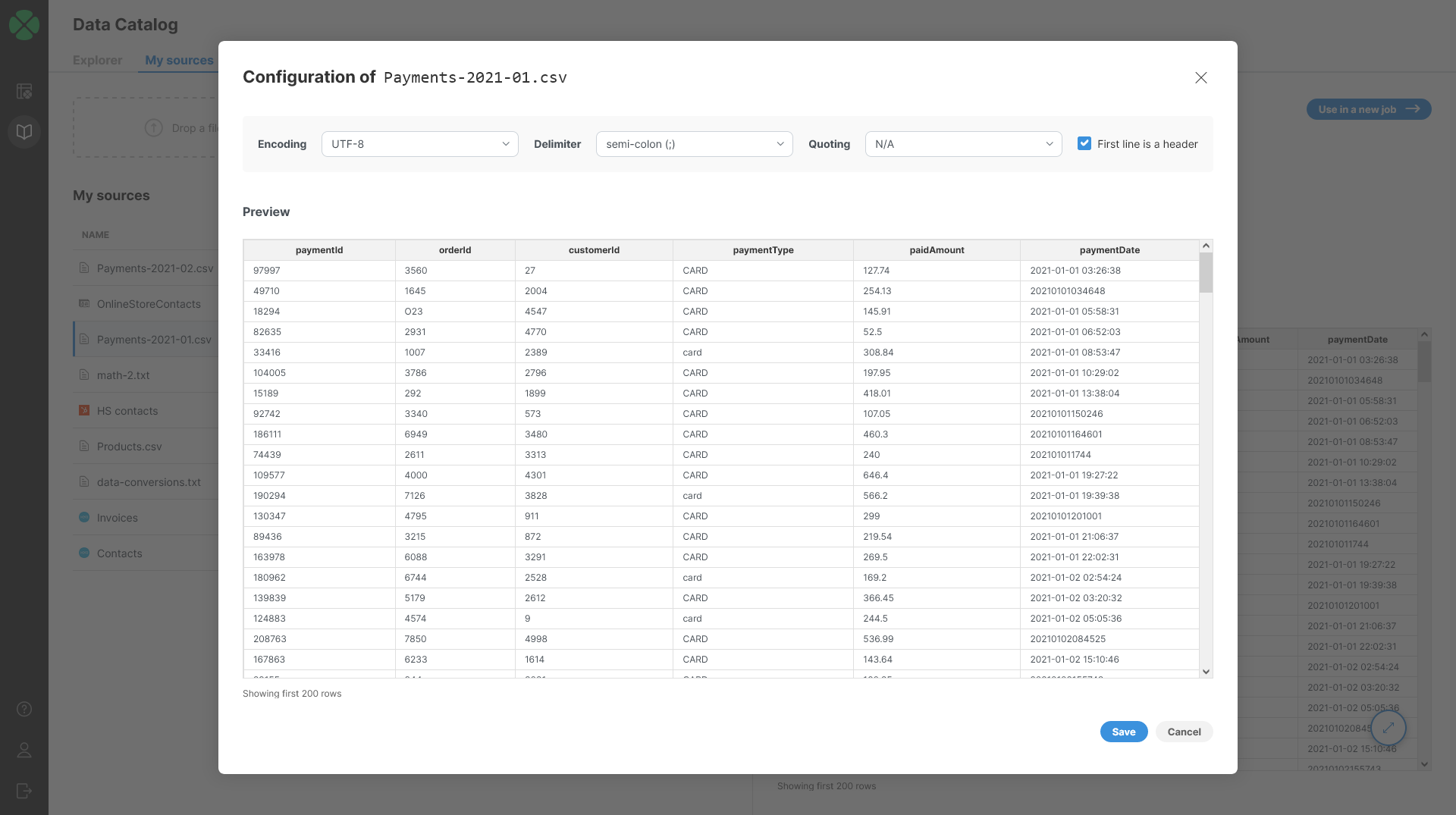1456x815 pixels.
Task: Click paymentDate column header in dialog preview
Action: (1109, 250)
